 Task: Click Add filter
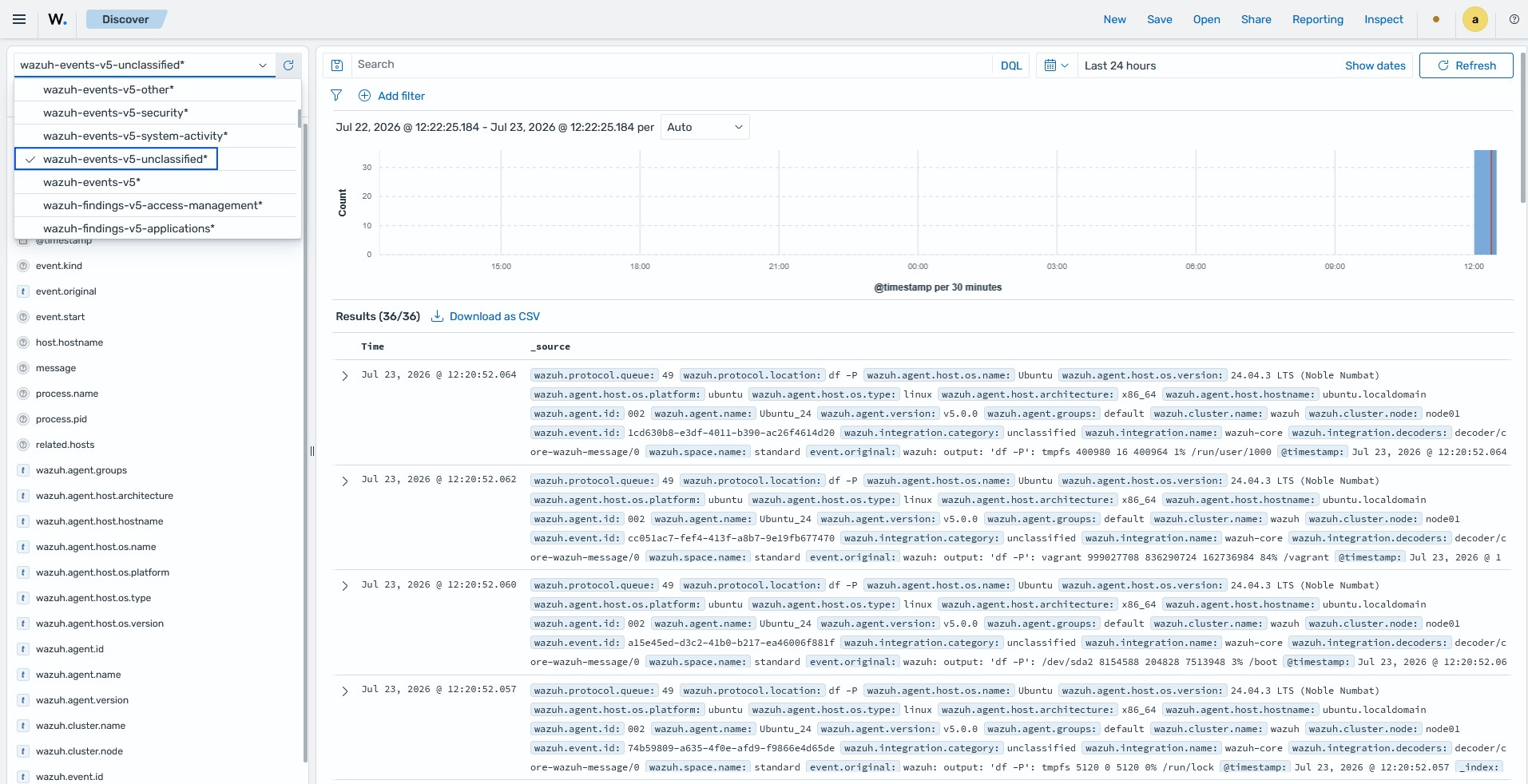click(x=401, y=96)
